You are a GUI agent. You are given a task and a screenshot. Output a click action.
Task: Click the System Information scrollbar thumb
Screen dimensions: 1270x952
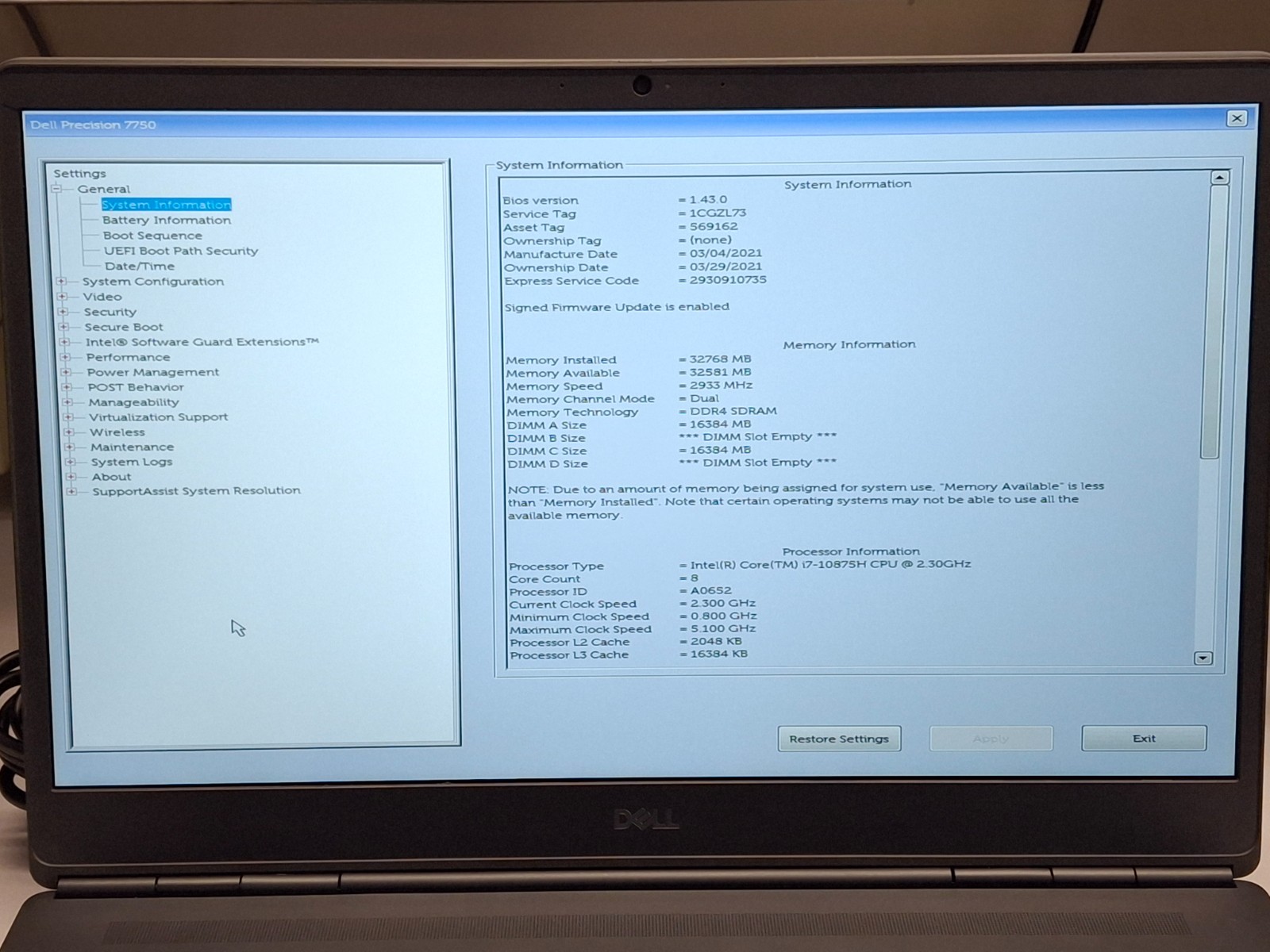click(1213, 321)
